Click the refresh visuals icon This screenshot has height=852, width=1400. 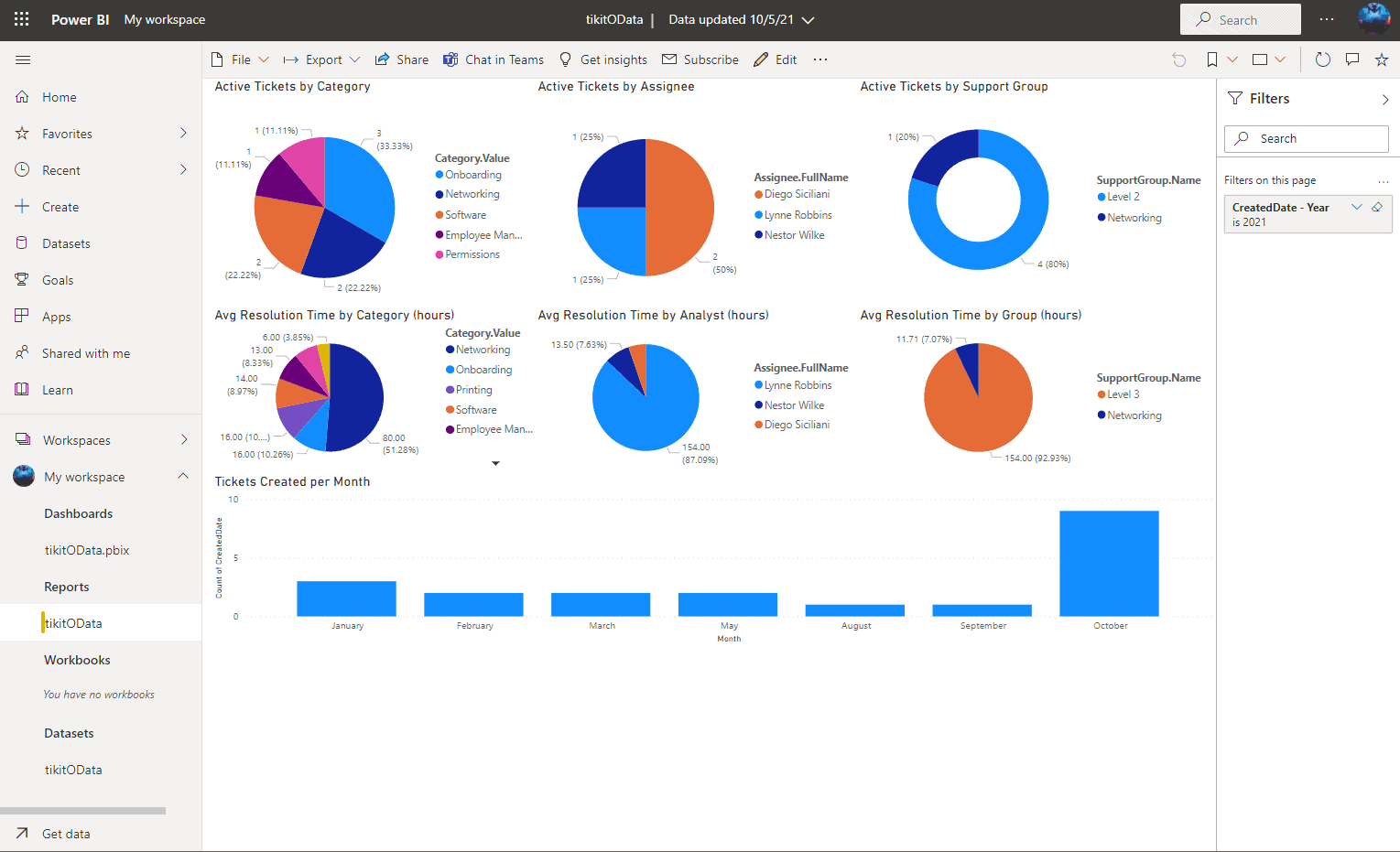coord(1323,59)
